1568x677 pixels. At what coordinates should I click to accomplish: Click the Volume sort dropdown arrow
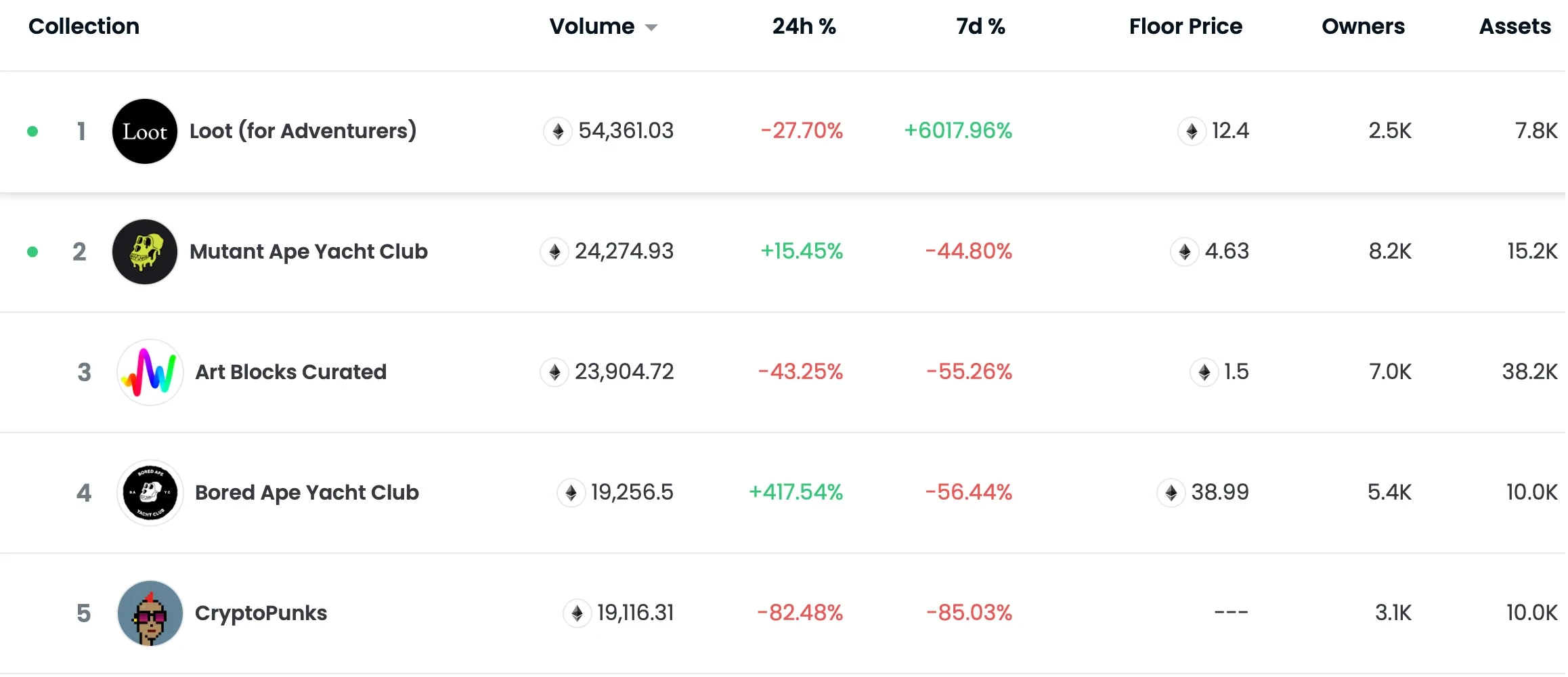(x=651, y=28)
